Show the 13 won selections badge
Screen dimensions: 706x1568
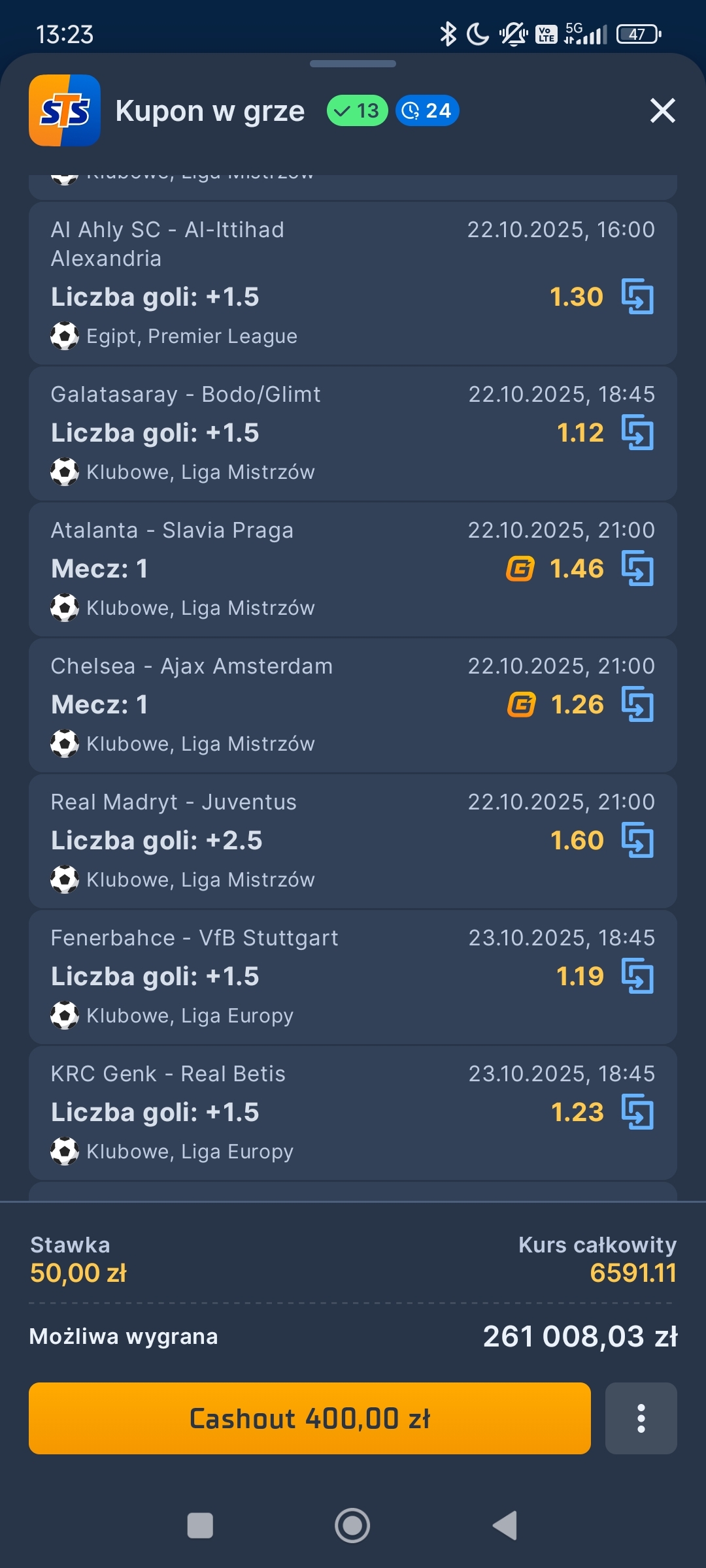click(357, 110)
